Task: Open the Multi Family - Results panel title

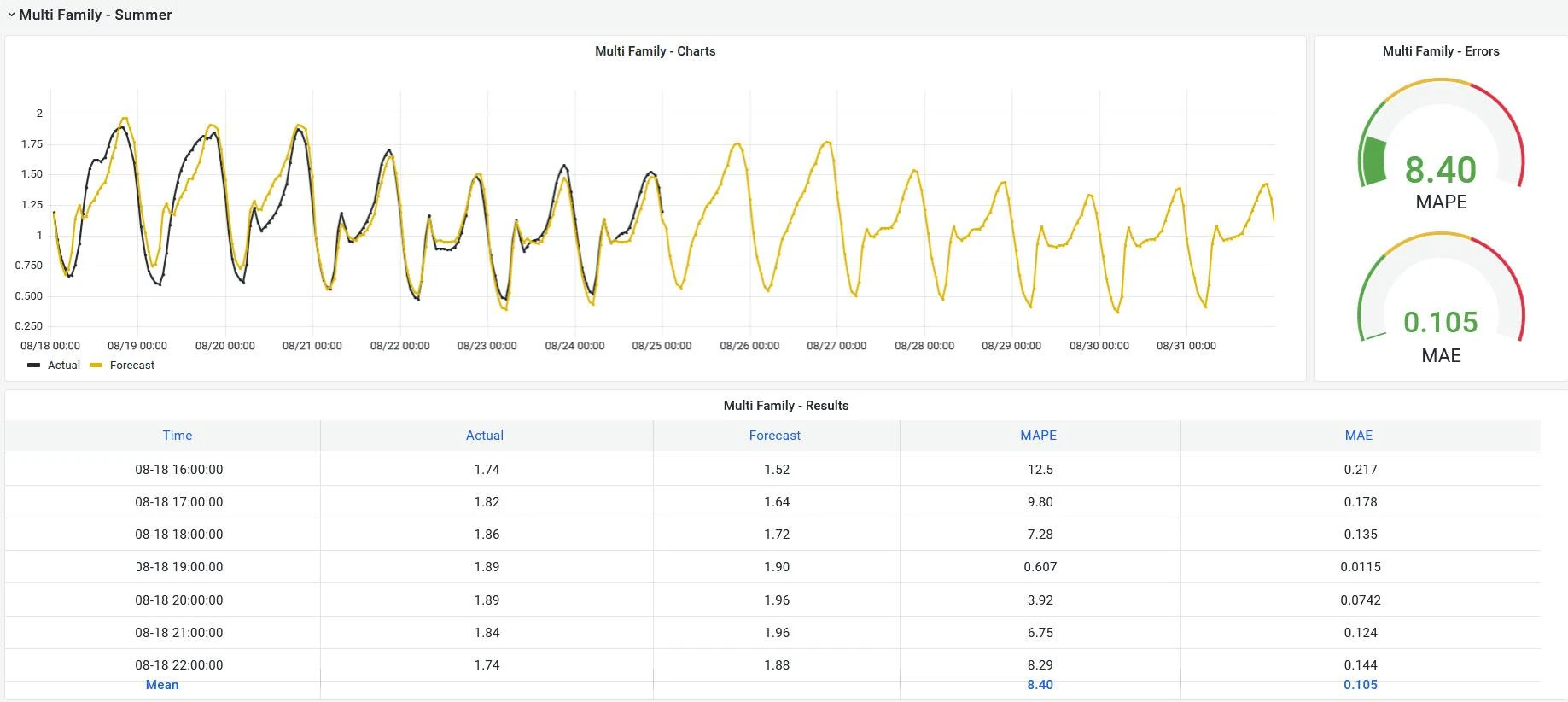Action: coord(786,406)
